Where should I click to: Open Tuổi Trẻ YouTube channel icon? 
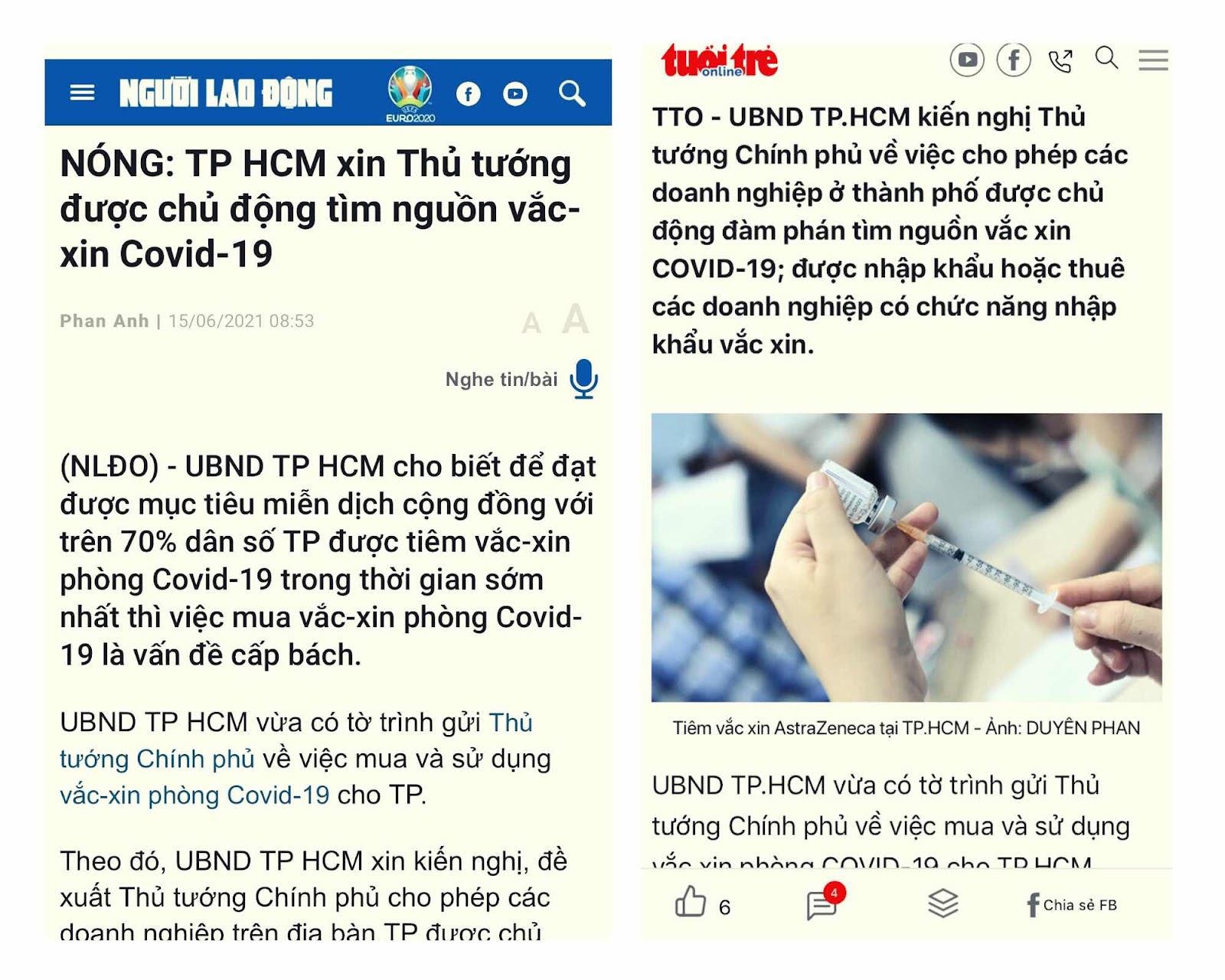[x=967, y=60]
